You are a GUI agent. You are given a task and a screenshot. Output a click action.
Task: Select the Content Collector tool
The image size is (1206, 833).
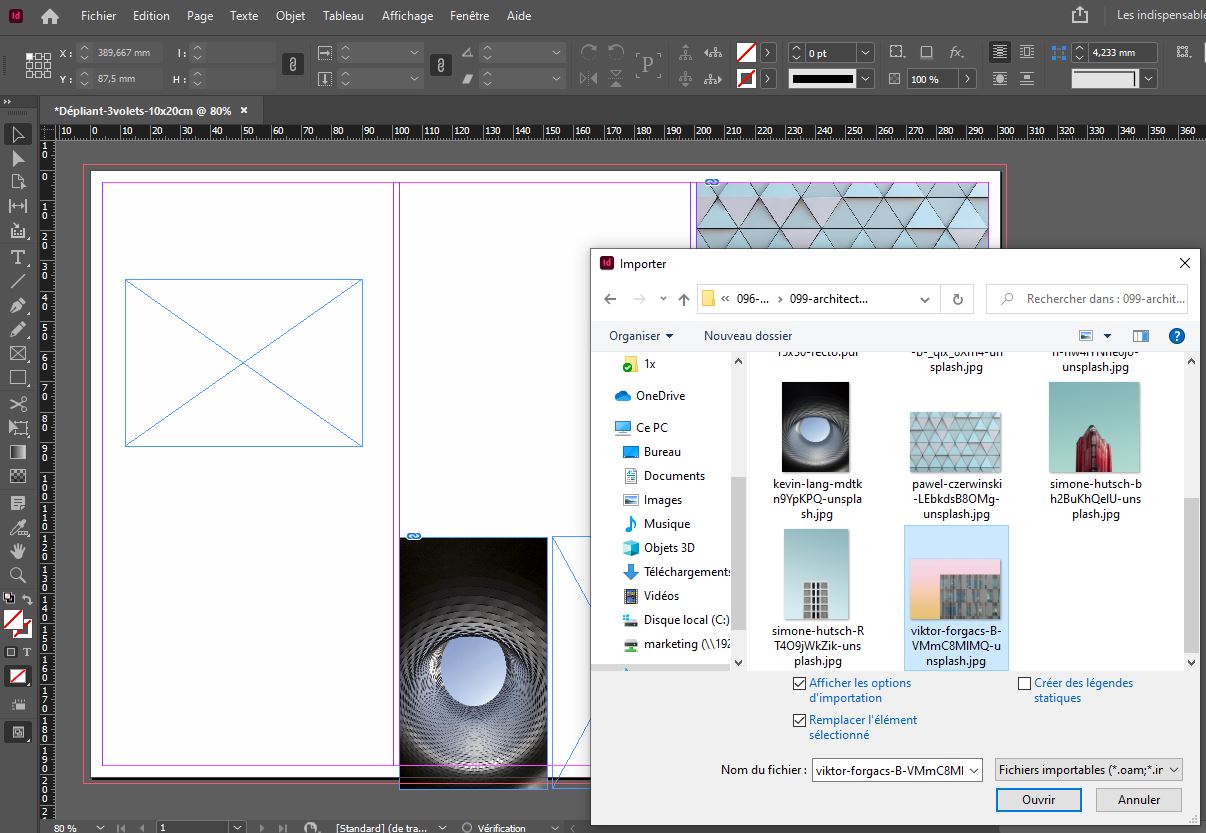[17, 231]
